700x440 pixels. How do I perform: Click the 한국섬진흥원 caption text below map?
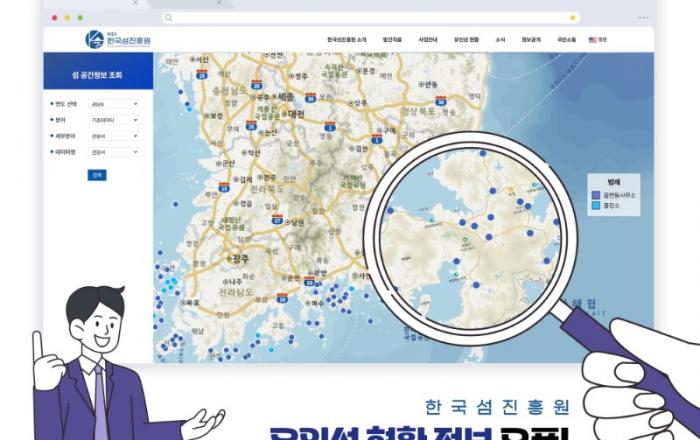(497, 407)
